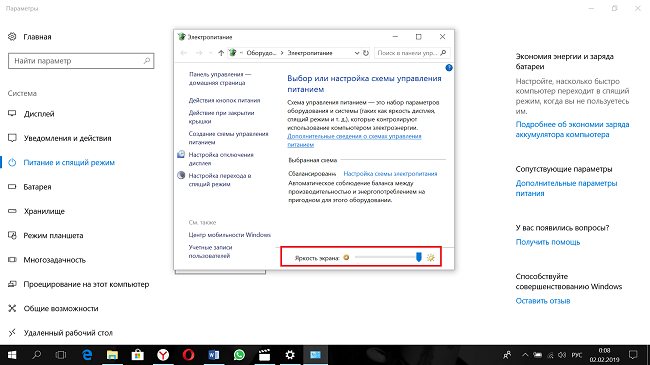This screenshot has width=650, height=365.
Task: Open Настройка схемы электропитания link
Action: (x=390, y=174)
